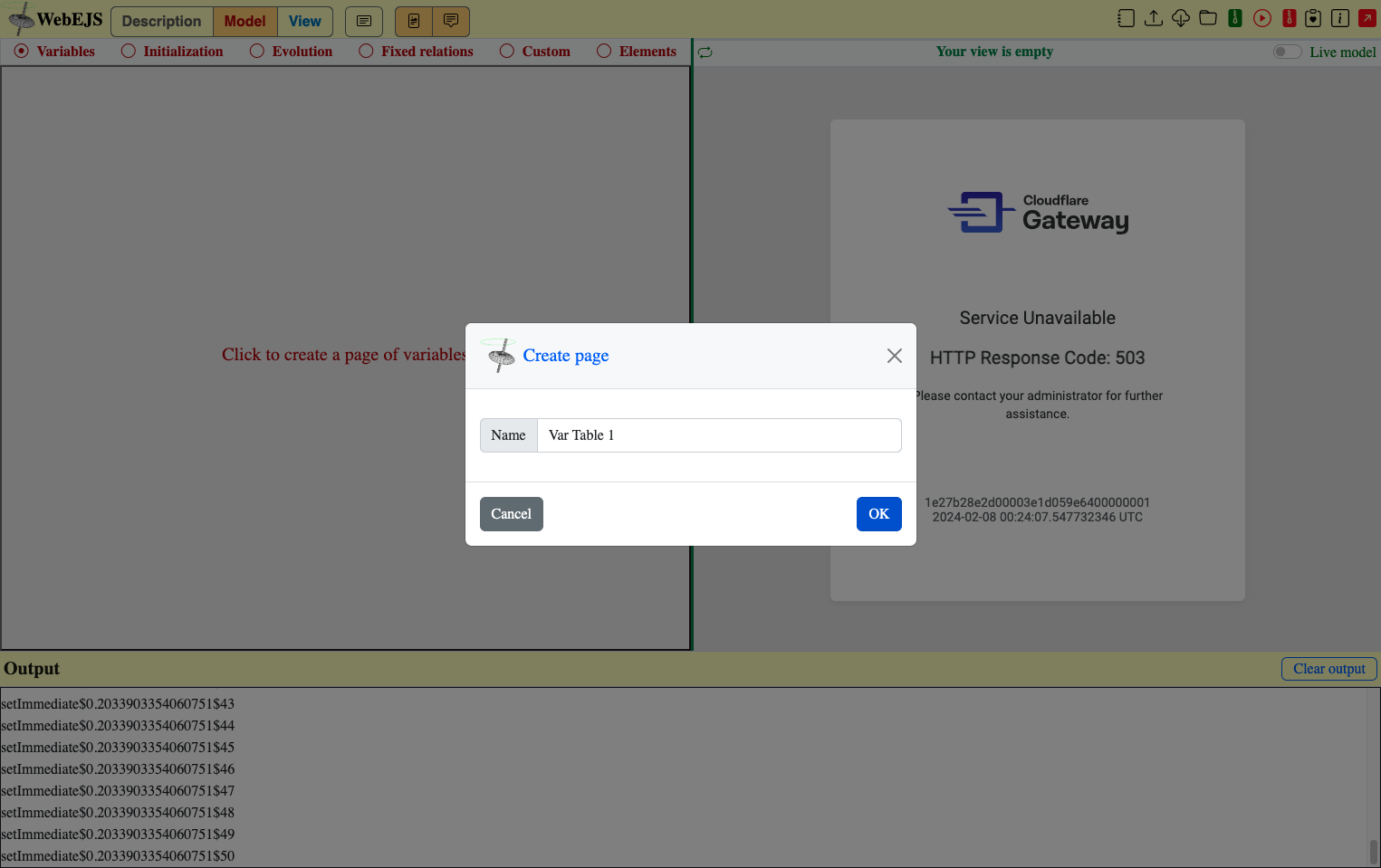
Task: Click the Clear output button
Action: [x=1329, y=669]
